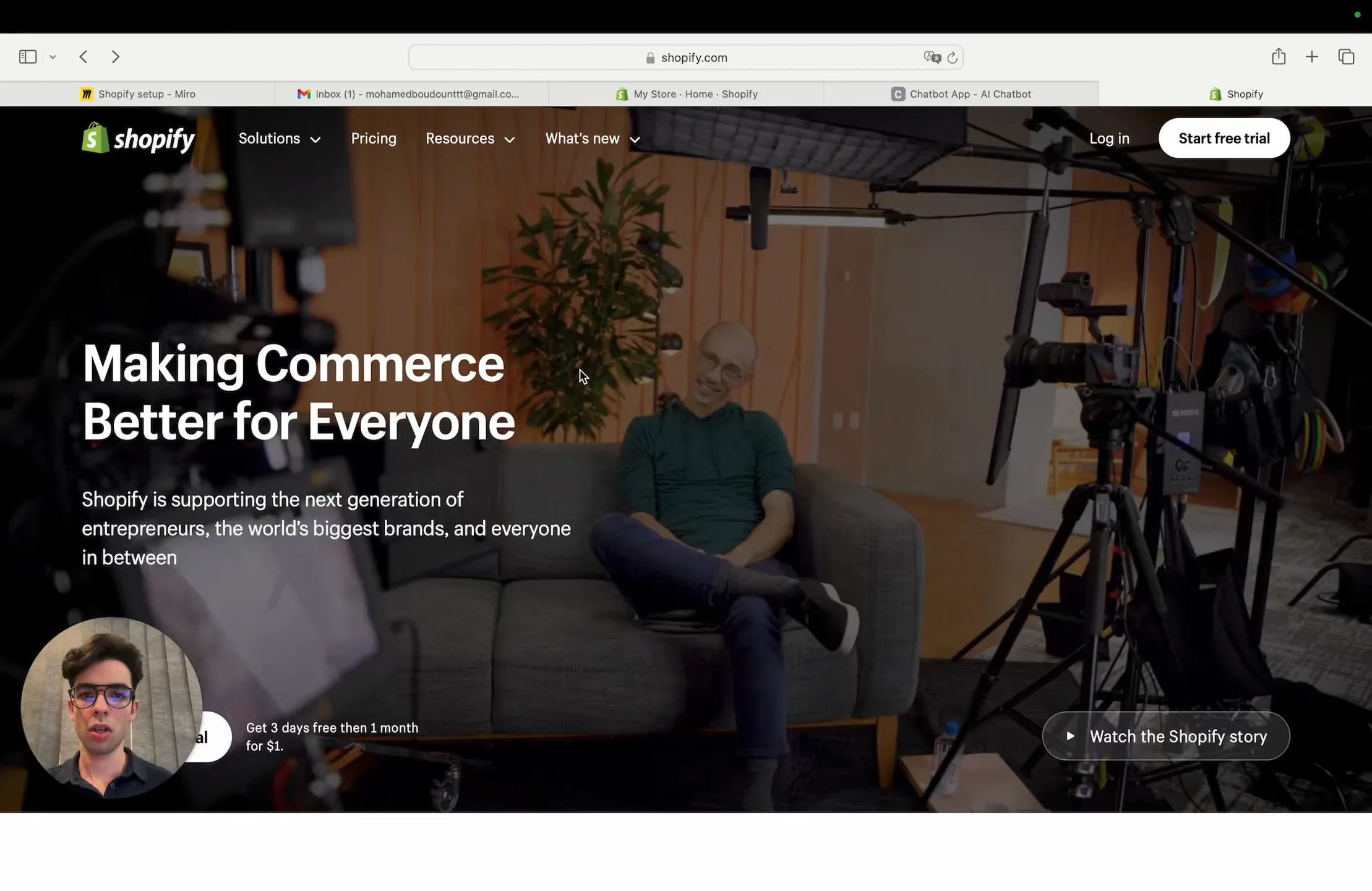The image size is (1372, 891).
Task: Show the tab overview grid
Action: click(x=1346, y=56)
